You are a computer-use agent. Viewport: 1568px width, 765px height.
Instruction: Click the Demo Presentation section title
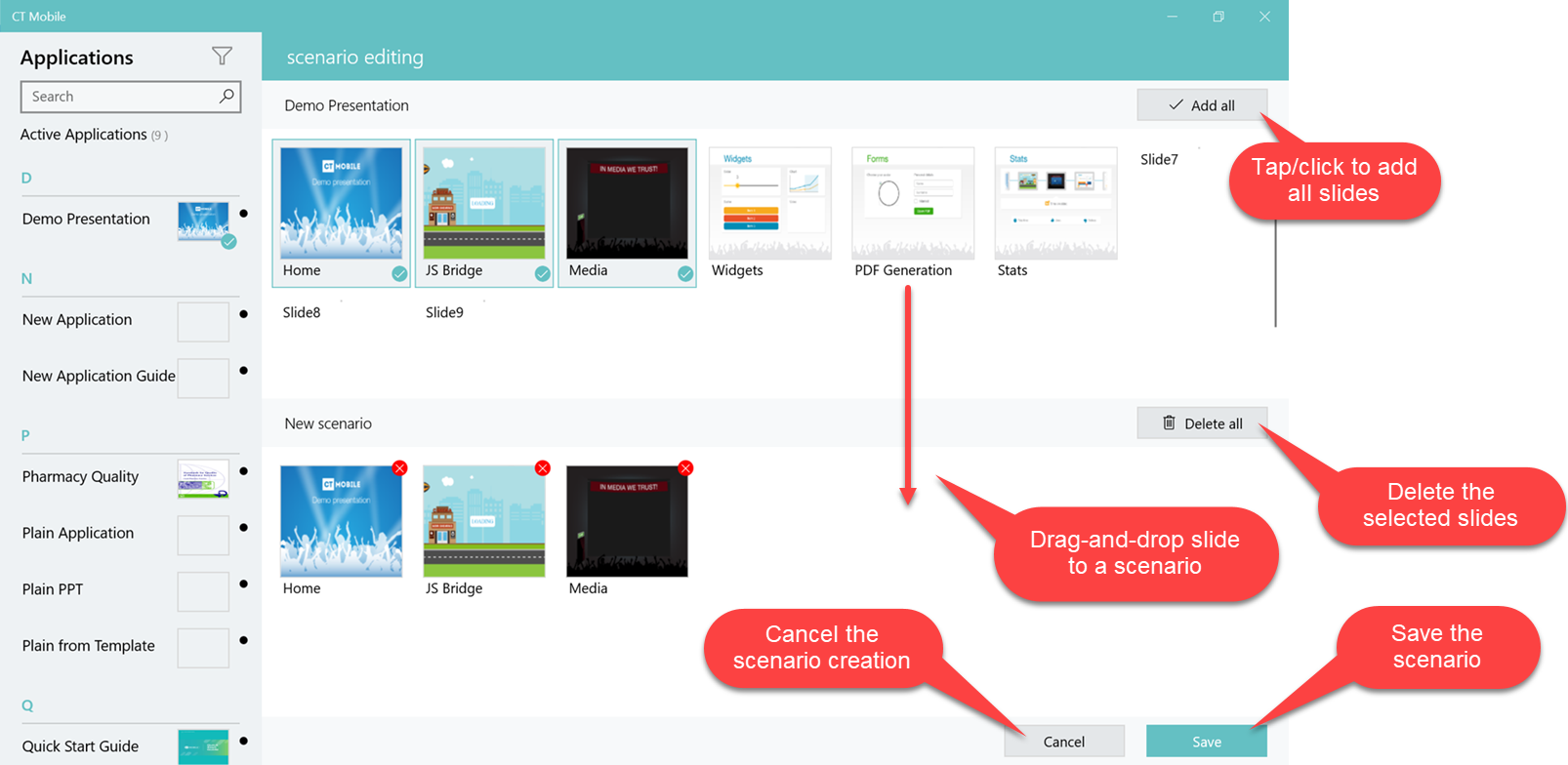point(347,105)
